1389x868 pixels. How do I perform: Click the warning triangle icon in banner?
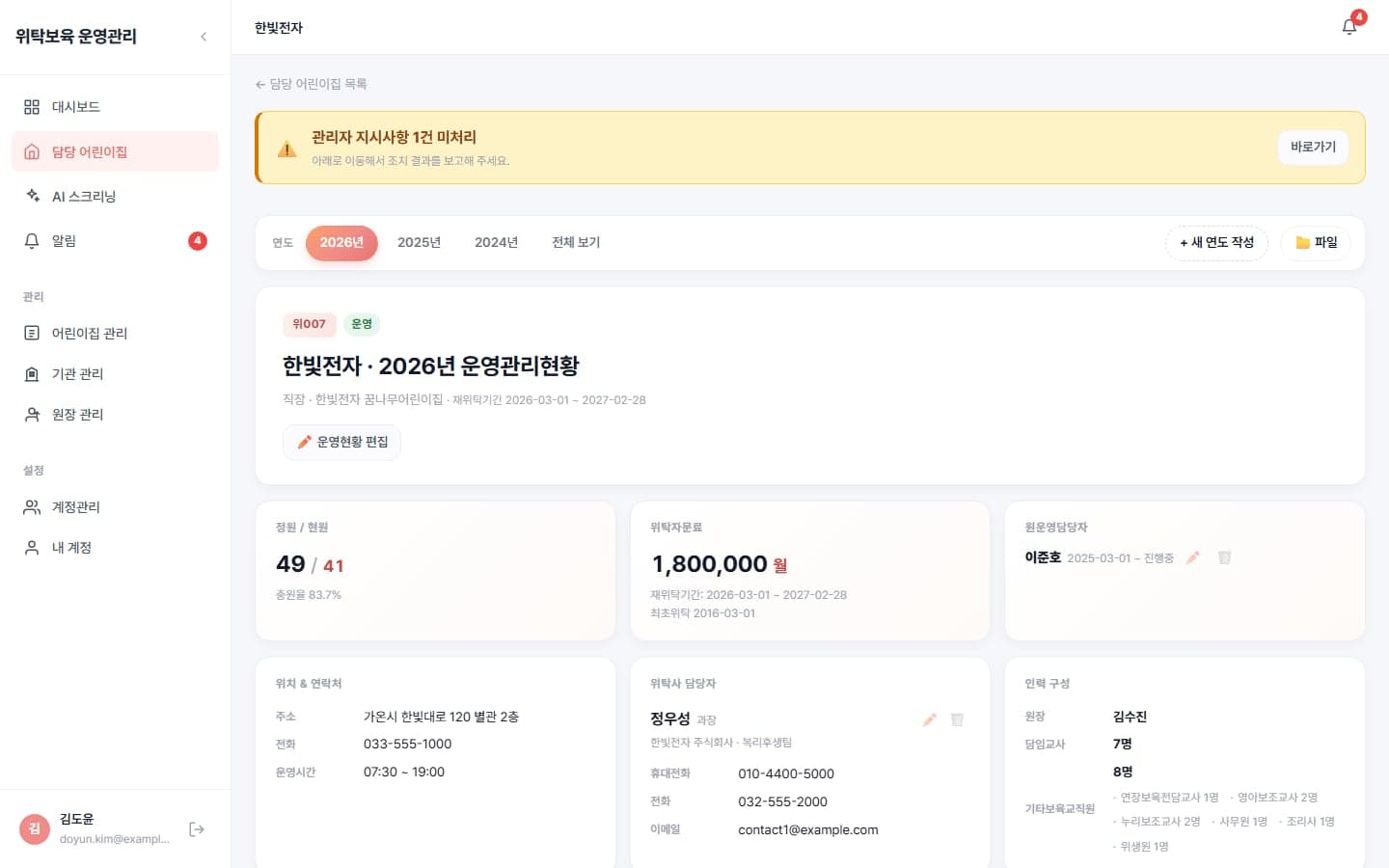click(286, 149)
